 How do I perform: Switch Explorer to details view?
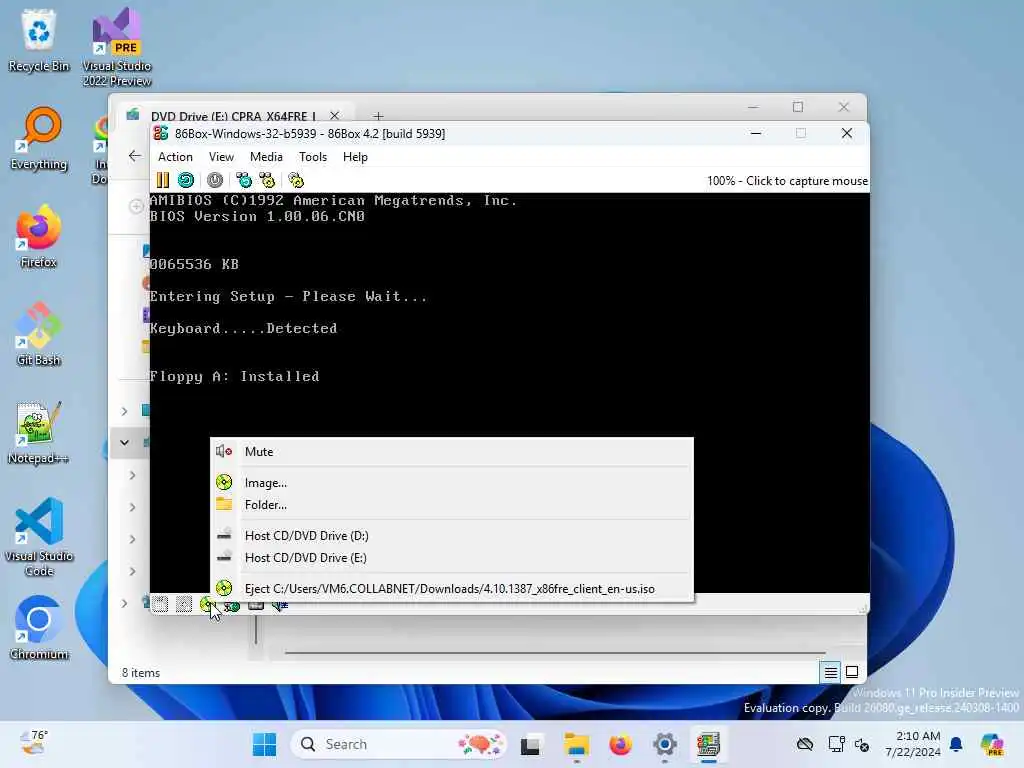pyautogui.click(x=830, y=672)
